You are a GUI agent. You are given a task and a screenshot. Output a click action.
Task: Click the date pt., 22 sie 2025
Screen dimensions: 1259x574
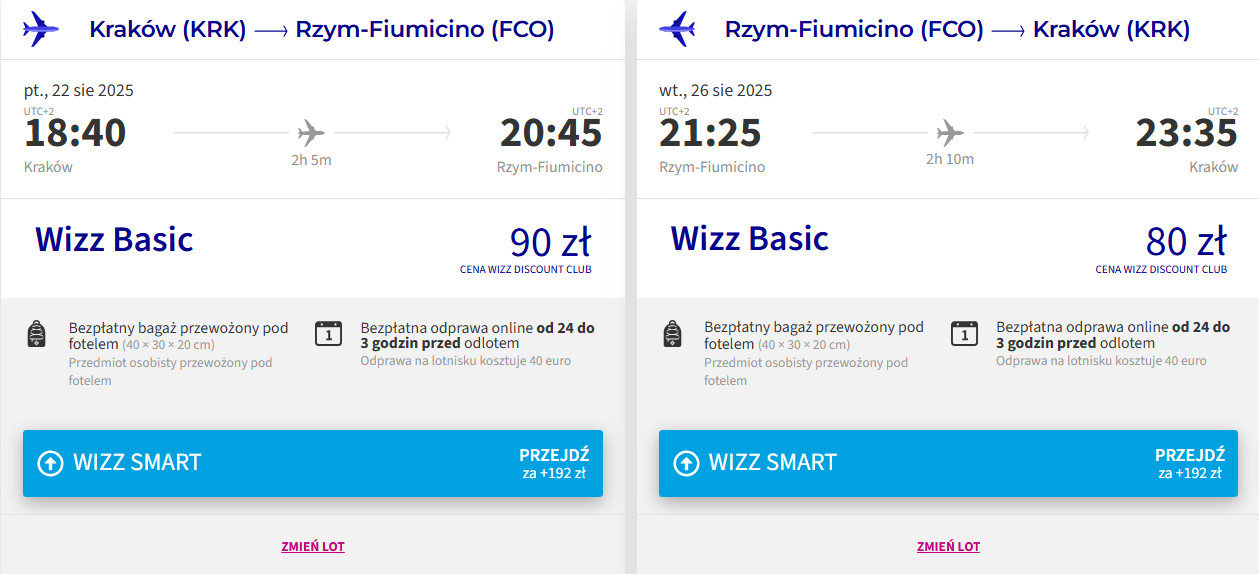coord(79,90)
